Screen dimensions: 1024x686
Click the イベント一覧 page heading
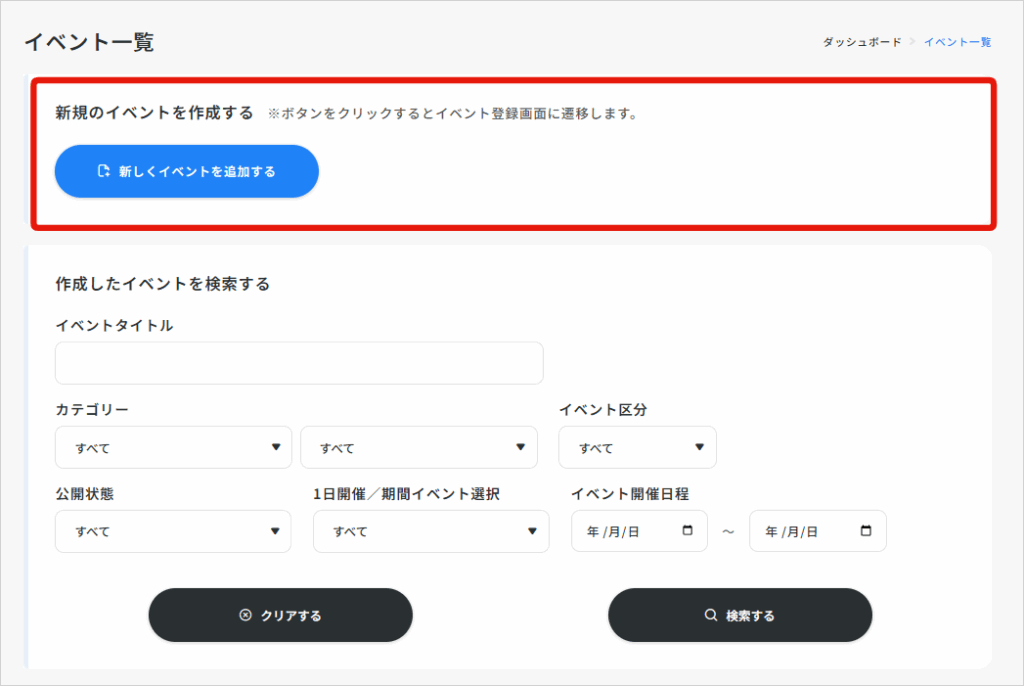tap(89, 42)
